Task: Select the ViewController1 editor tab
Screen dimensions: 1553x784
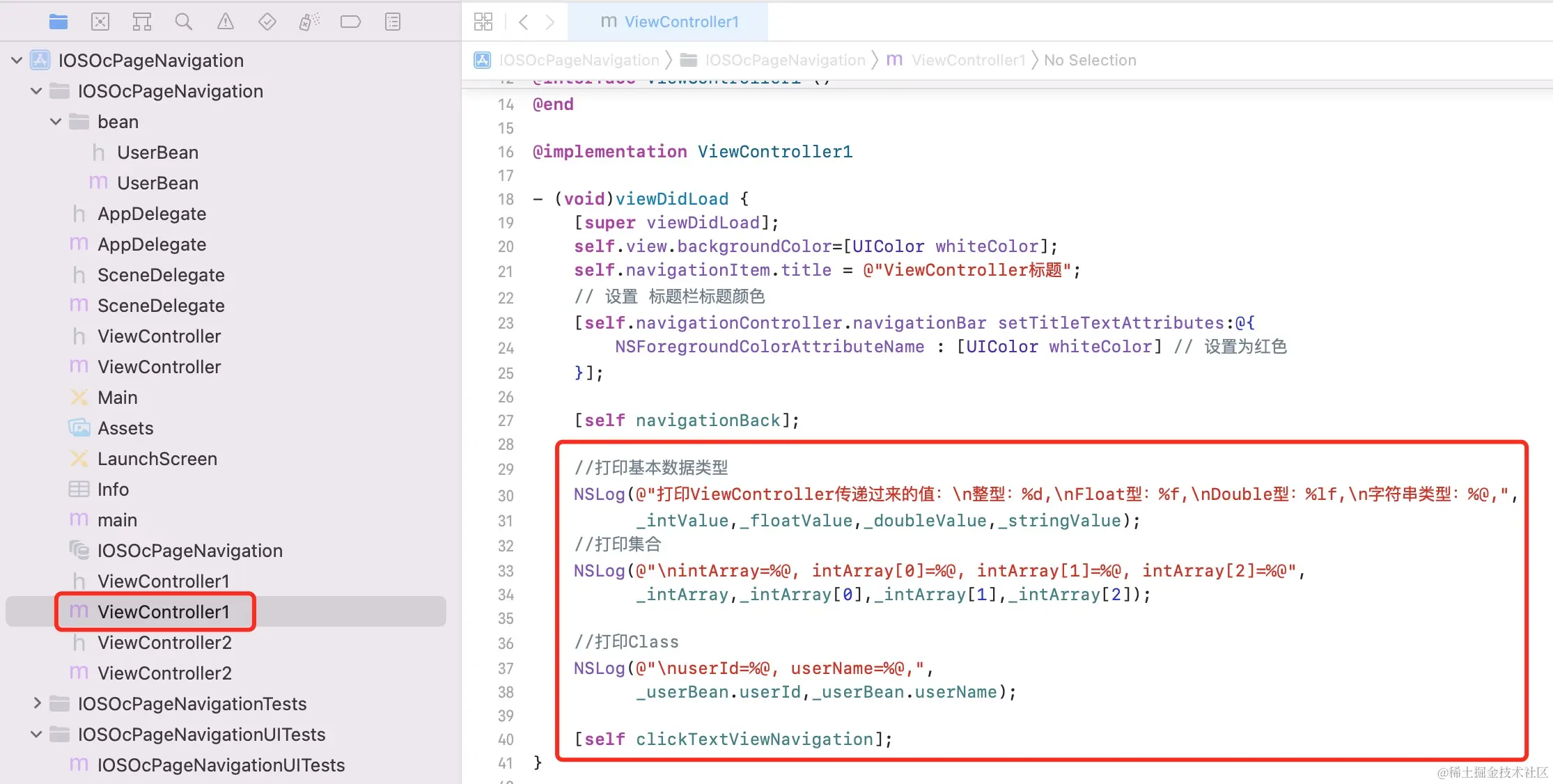Action: click(x=669, y=22)
